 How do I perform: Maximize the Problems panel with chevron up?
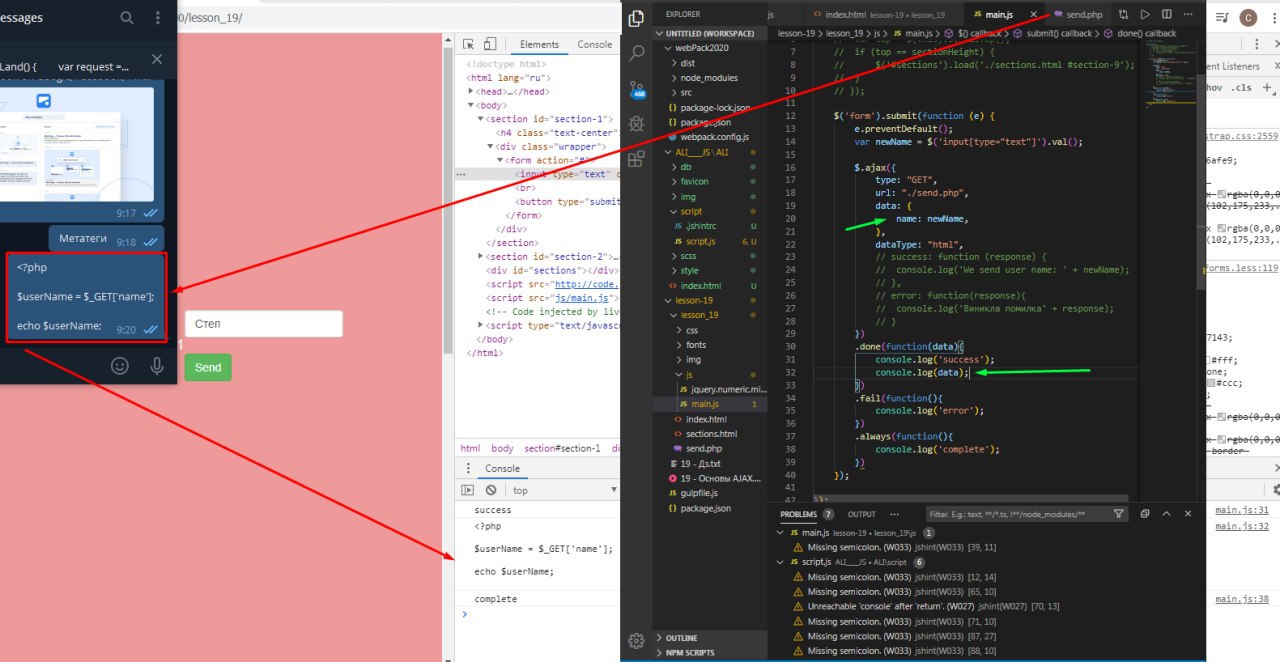click(1165, 514)
